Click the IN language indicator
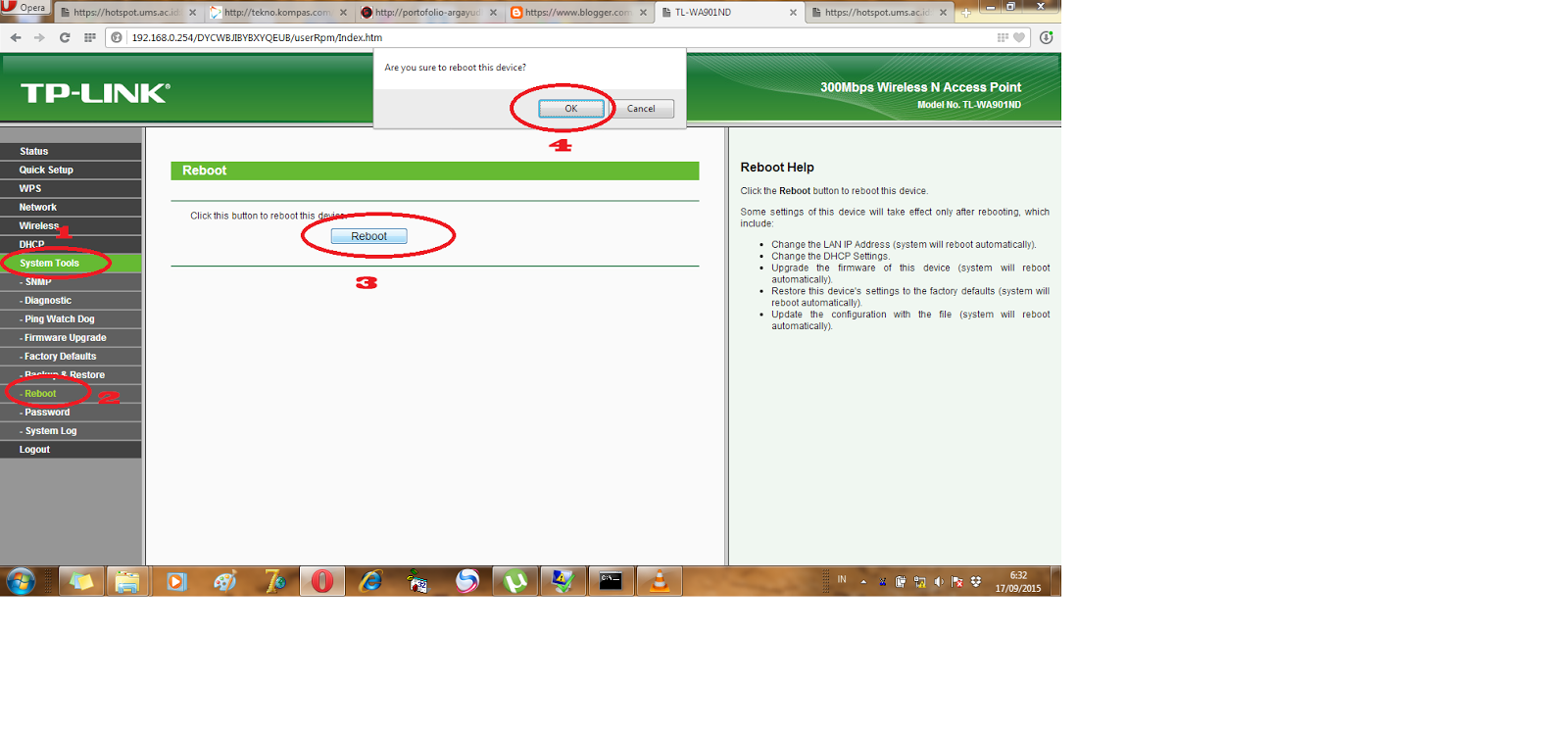 [x=842, y=580]
